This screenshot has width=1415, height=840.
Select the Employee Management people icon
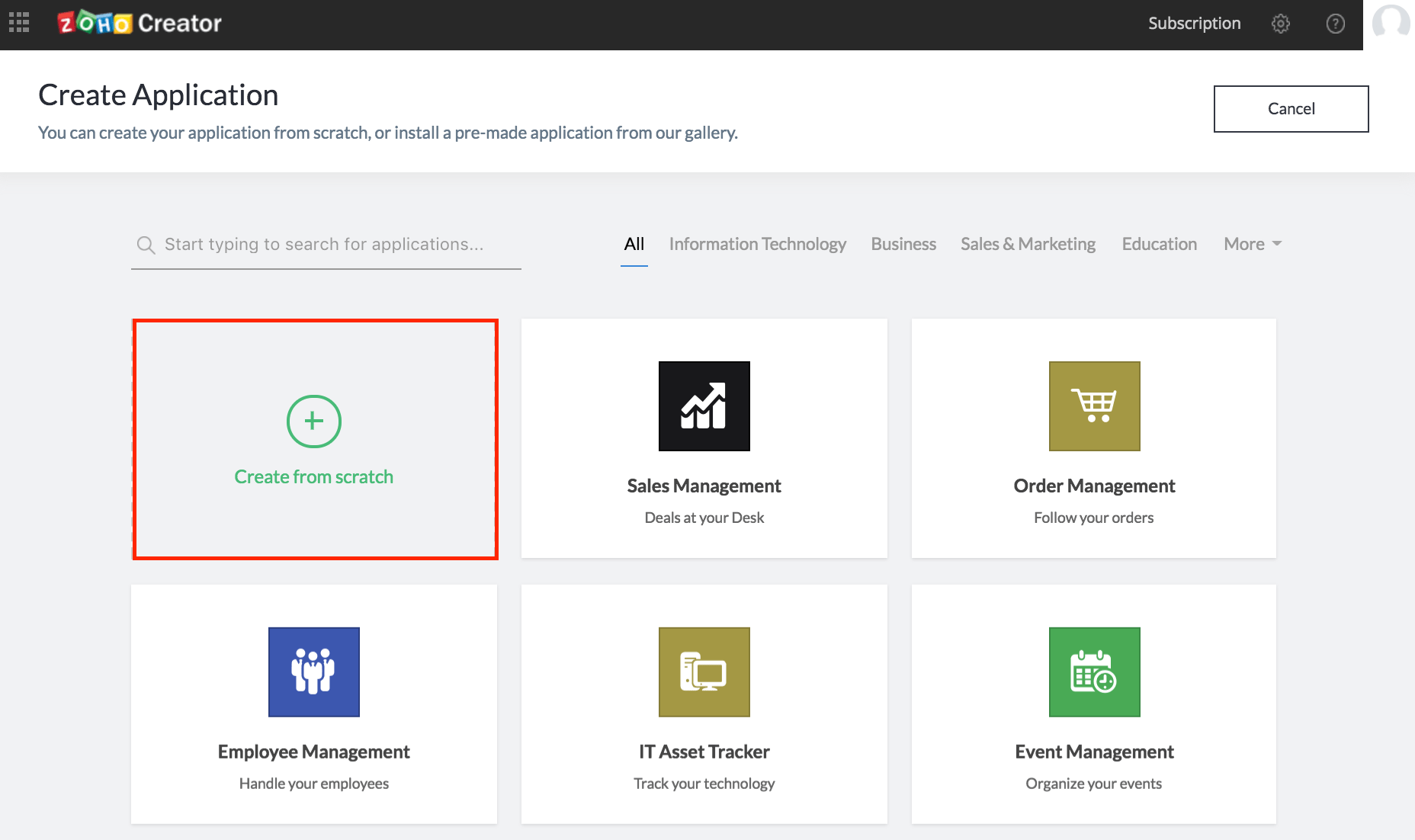click(314, 672)
